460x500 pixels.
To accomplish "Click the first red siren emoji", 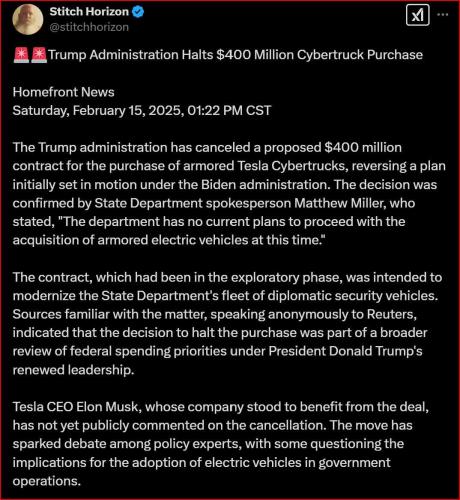I will [21, 55].
